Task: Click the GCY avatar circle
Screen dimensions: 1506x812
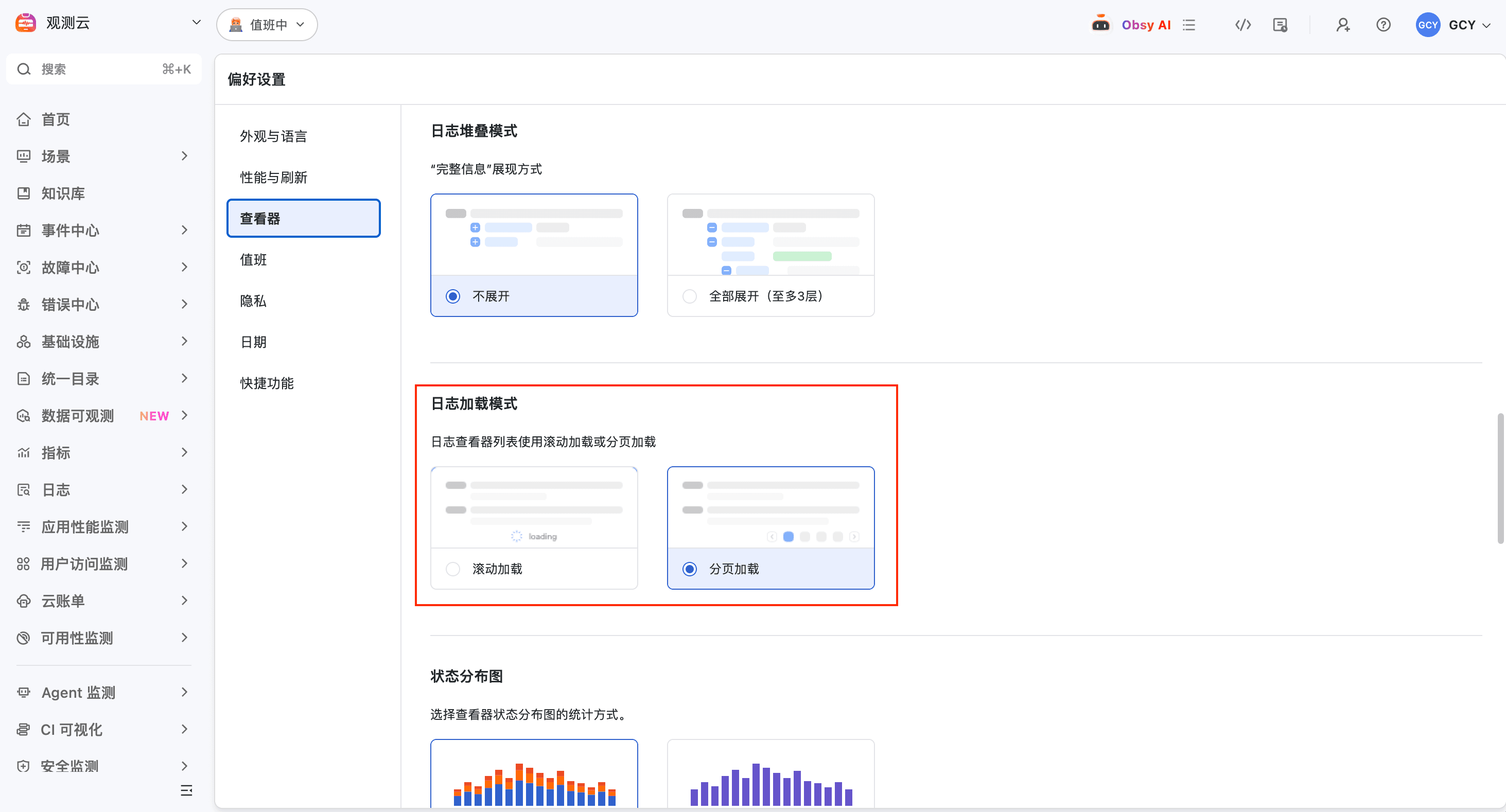Action: 1428,25
